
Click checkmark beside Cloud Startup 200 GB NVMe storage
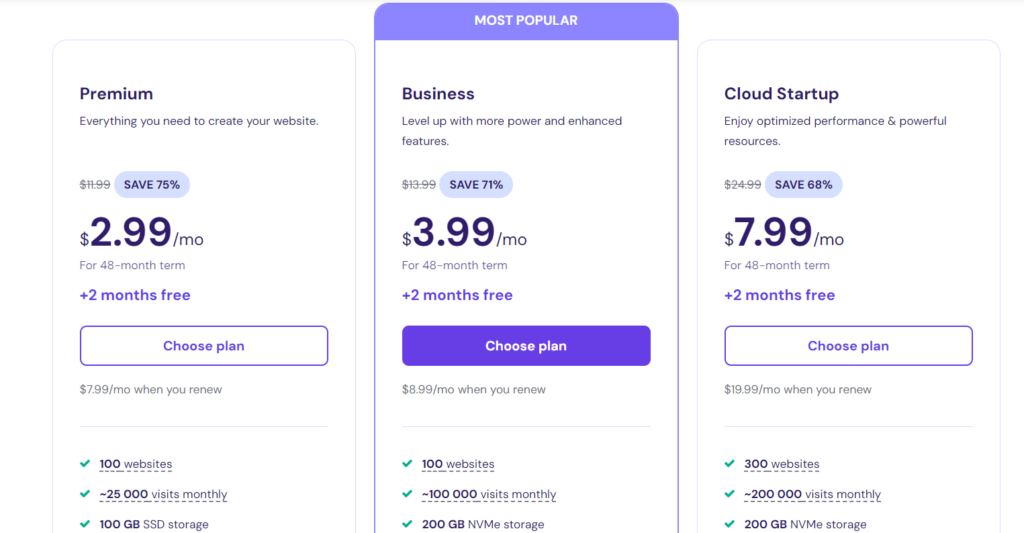729,524
